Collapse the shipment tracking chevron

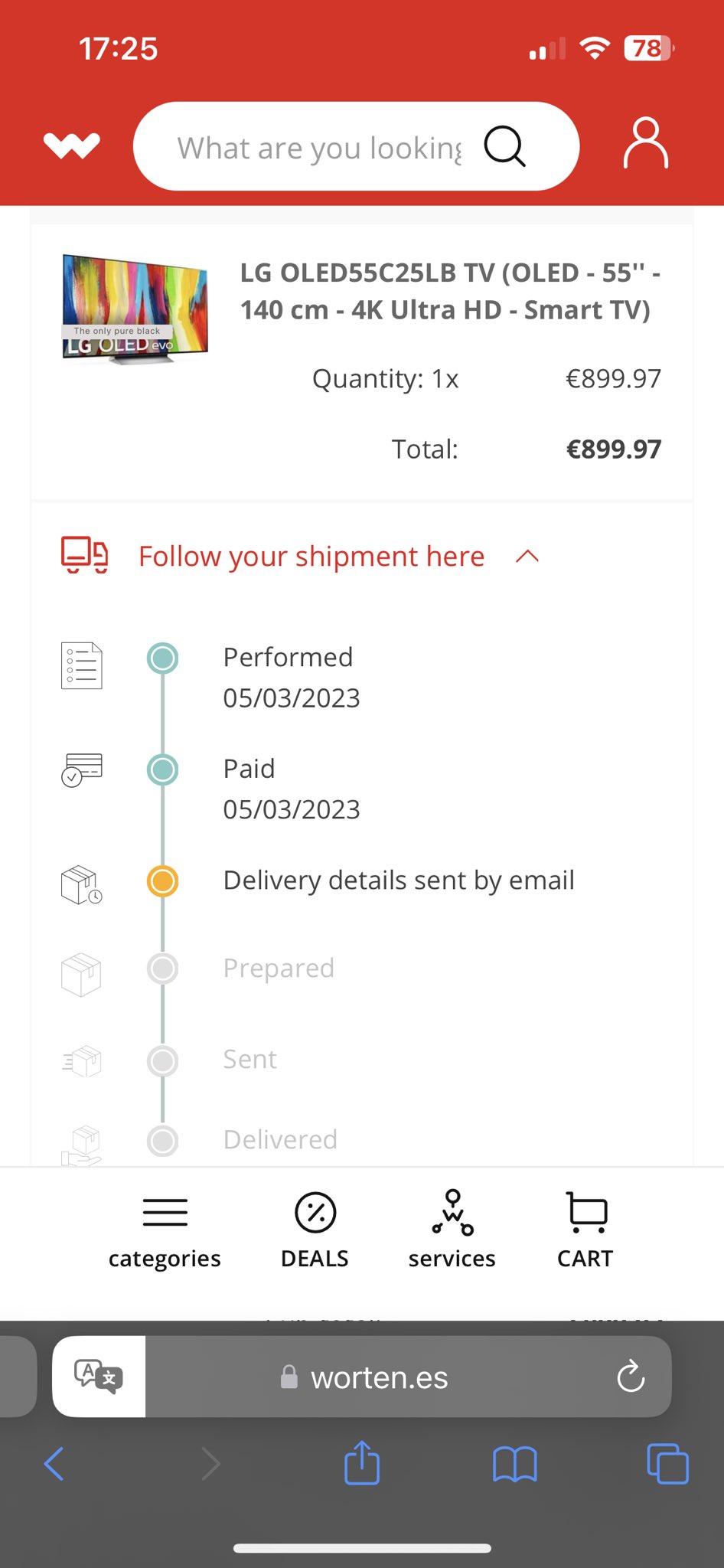[527, 557]
